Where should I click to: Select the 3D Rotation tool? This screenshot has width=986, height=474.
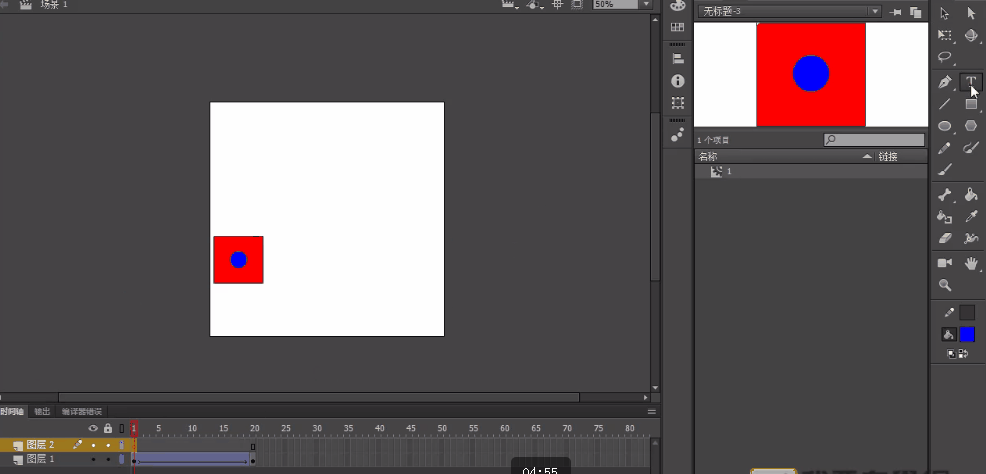tap(971, 35)
